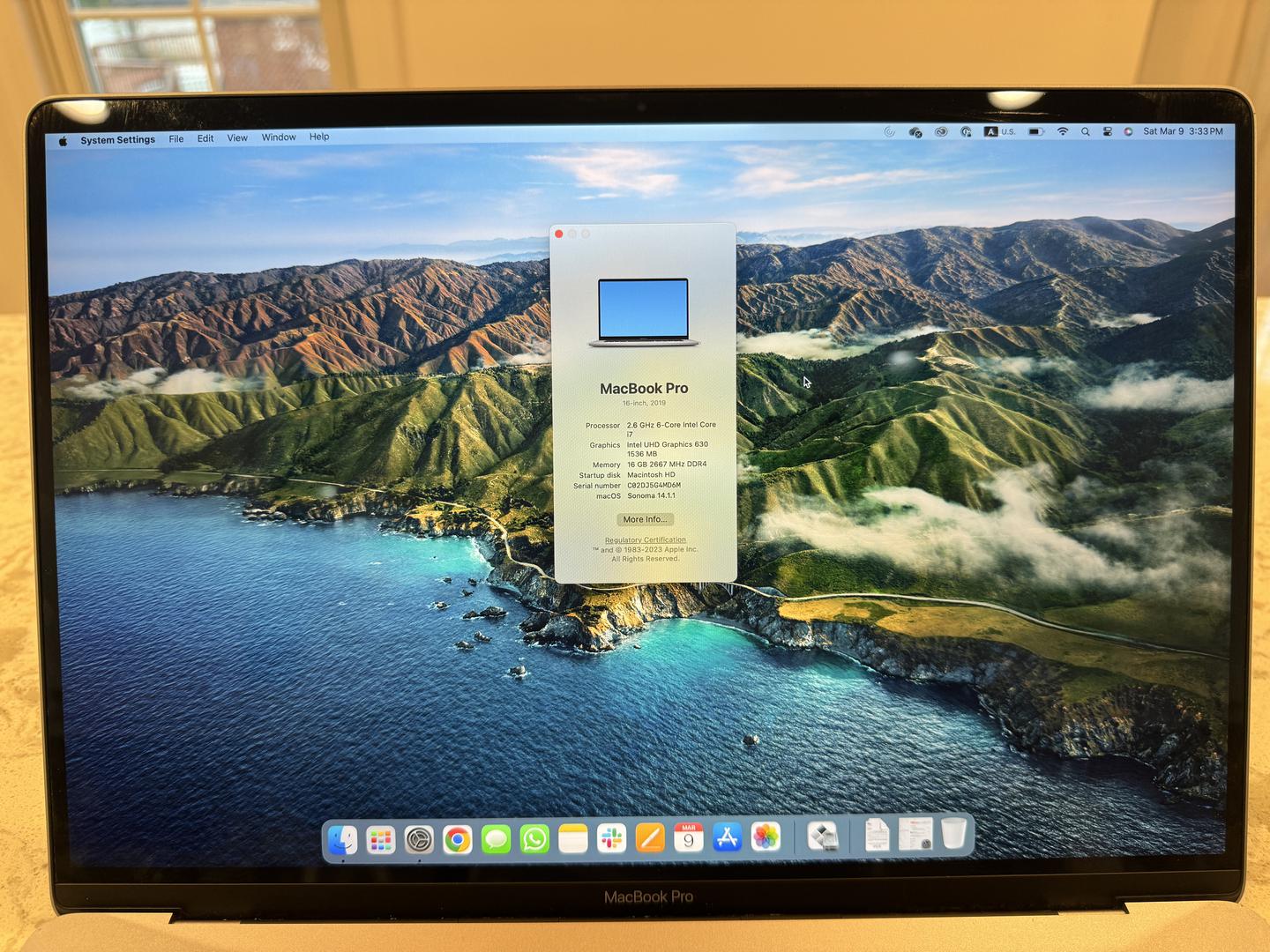
Task: Open Control Center in menu bar
Action: 1107,131
